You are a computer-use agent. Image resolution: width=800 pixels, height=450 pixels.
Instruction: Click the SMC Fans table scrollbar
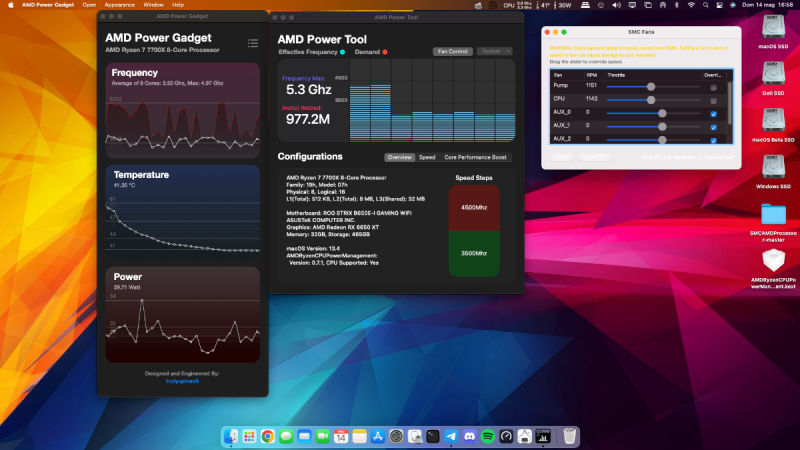point(730,102)
